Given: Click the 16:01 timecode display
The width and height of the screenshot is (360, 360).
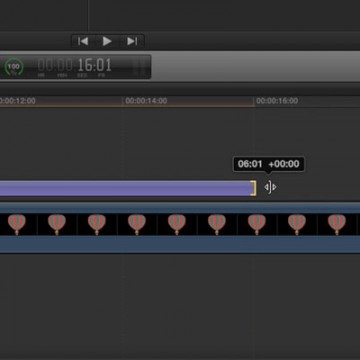Looking at the screenshot, I should click(94, 65).
